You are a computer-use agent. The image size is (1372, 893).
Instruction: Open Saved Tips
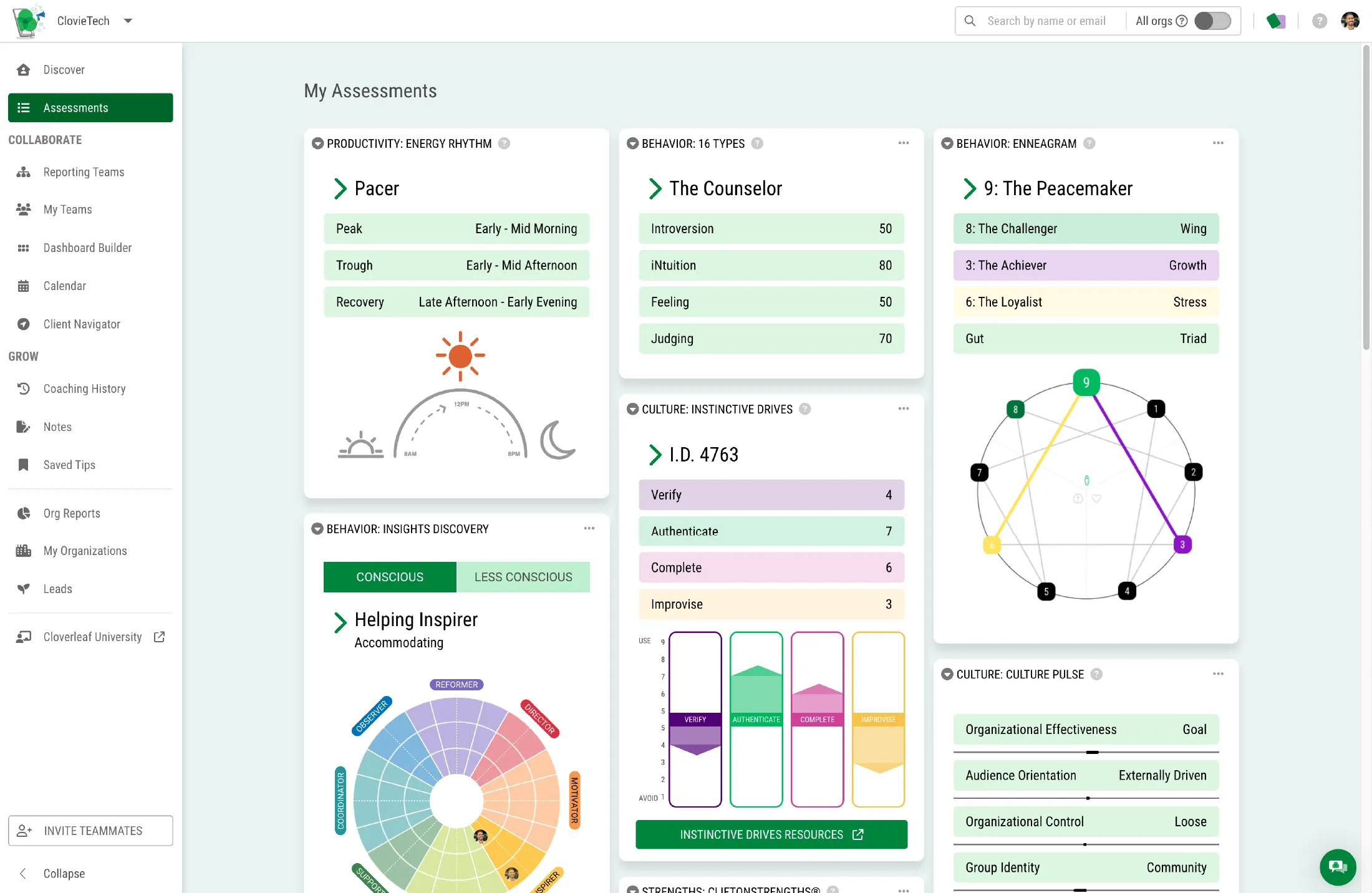69,465
